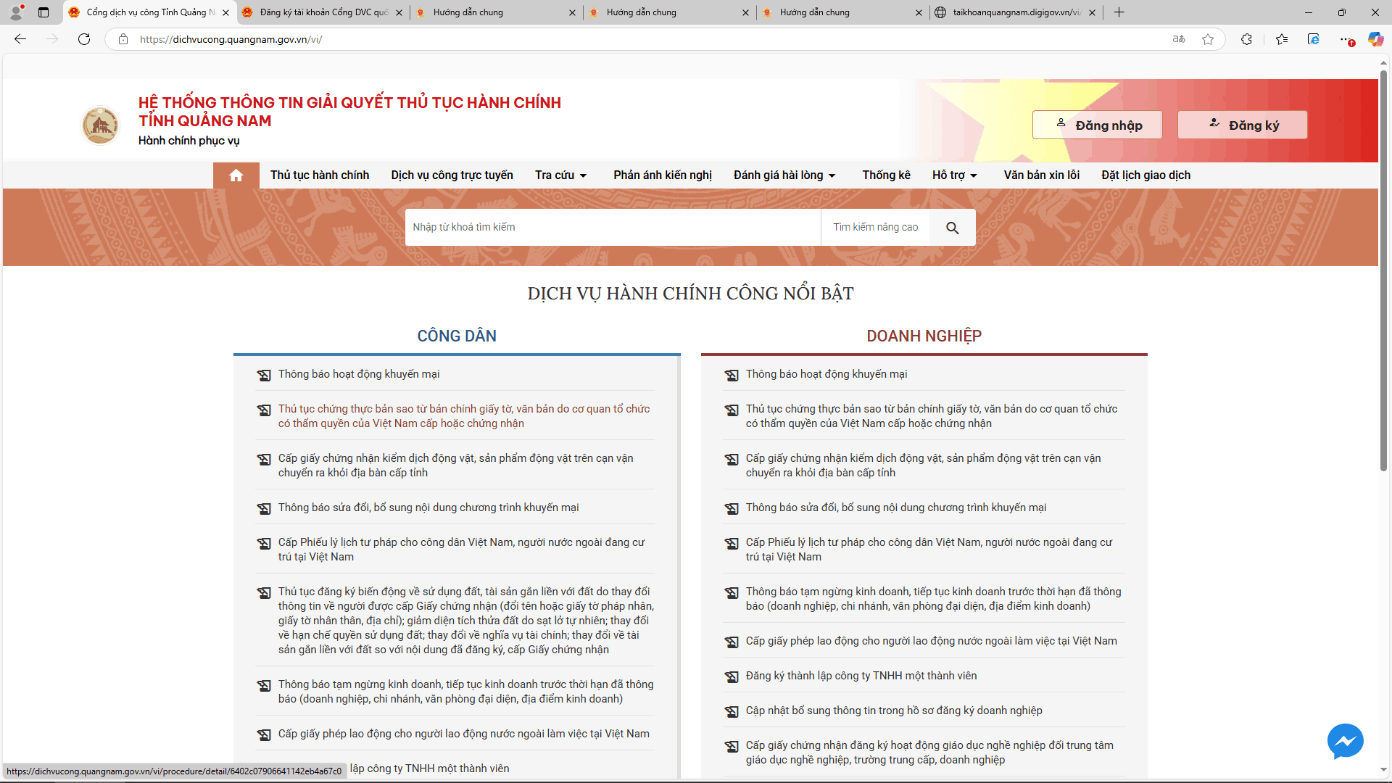The width and height of the screenshot is (1392, 783).
Task: Click the browser back arrow
Action: (x=20, y=39)
